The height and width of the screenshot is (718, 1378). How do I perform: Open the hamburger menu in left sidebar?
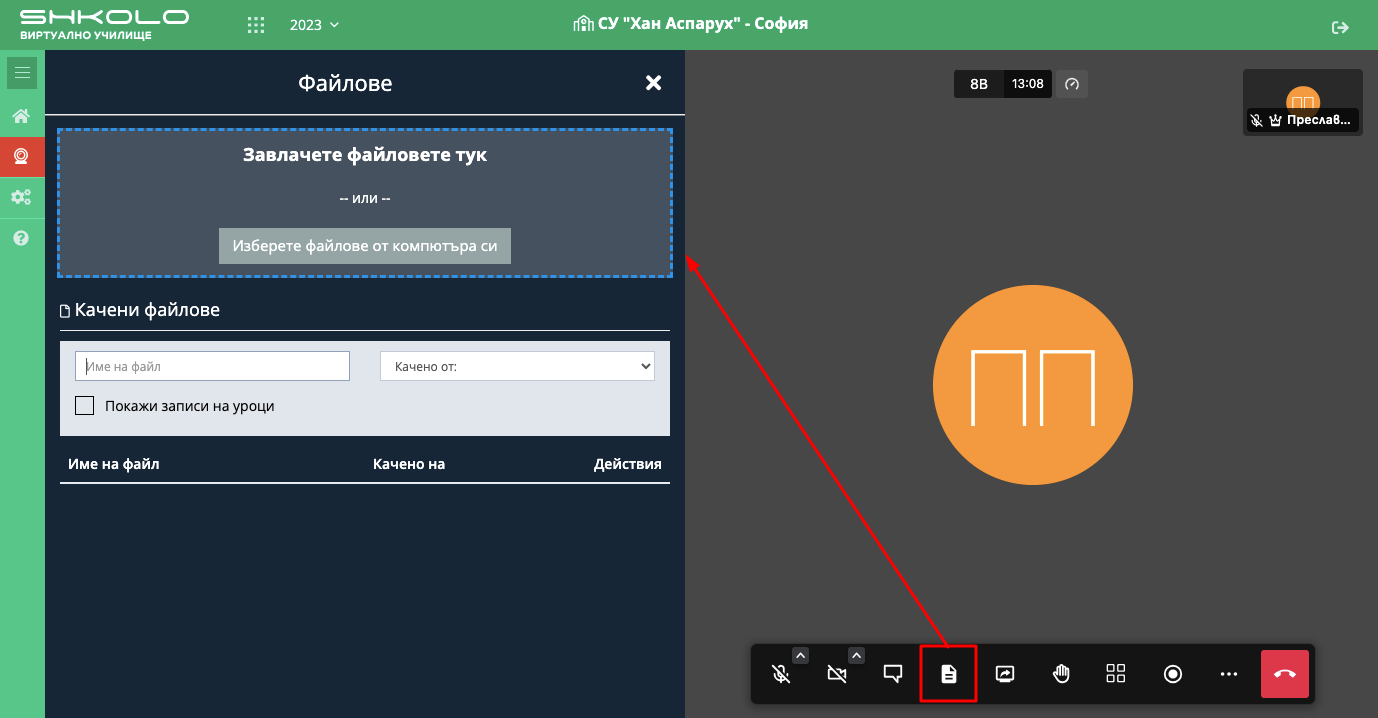pyautogui.click(x=22, y=73)
